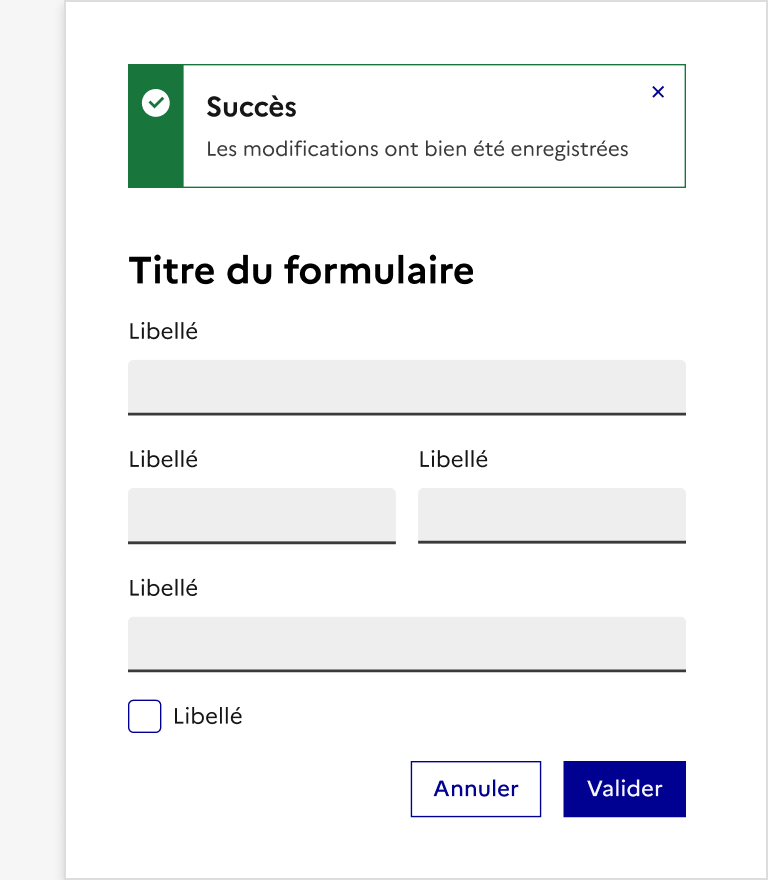The image size is (768, 880).
Task: Submit the form with Valider
Action: (624, 789)
